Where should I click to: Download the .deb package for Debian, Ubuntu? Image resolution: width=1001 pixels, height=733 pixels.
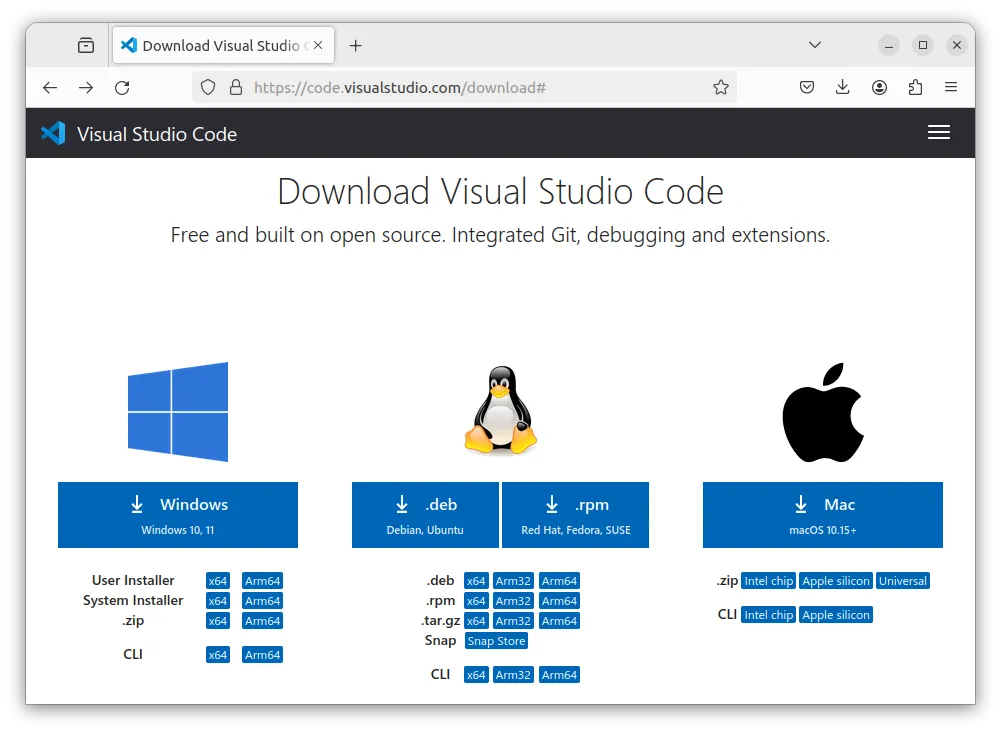tap(425, 515)
